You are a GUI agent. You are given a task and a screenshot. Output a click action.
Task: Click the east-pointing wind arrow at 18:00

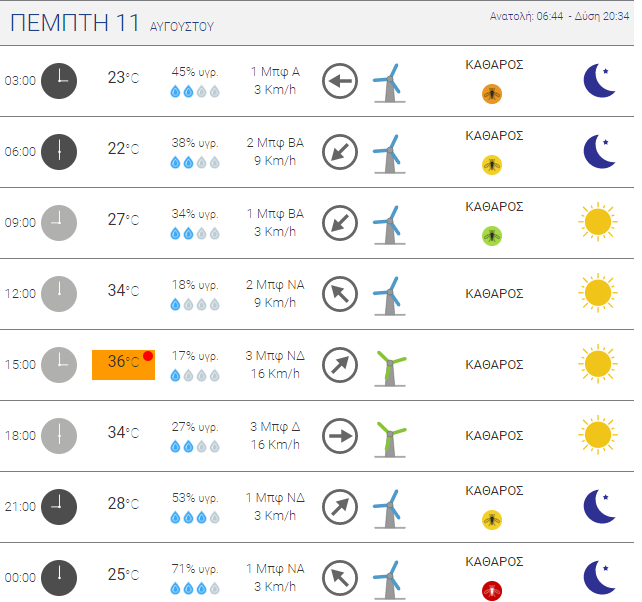[340, 436]
